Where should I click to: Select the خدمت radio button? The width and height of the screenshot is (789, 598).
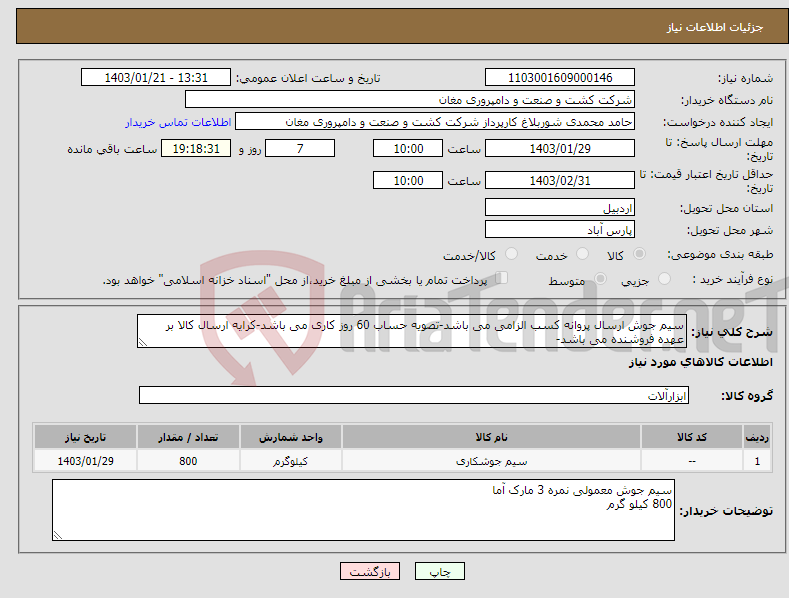click(x=582, y=254)
